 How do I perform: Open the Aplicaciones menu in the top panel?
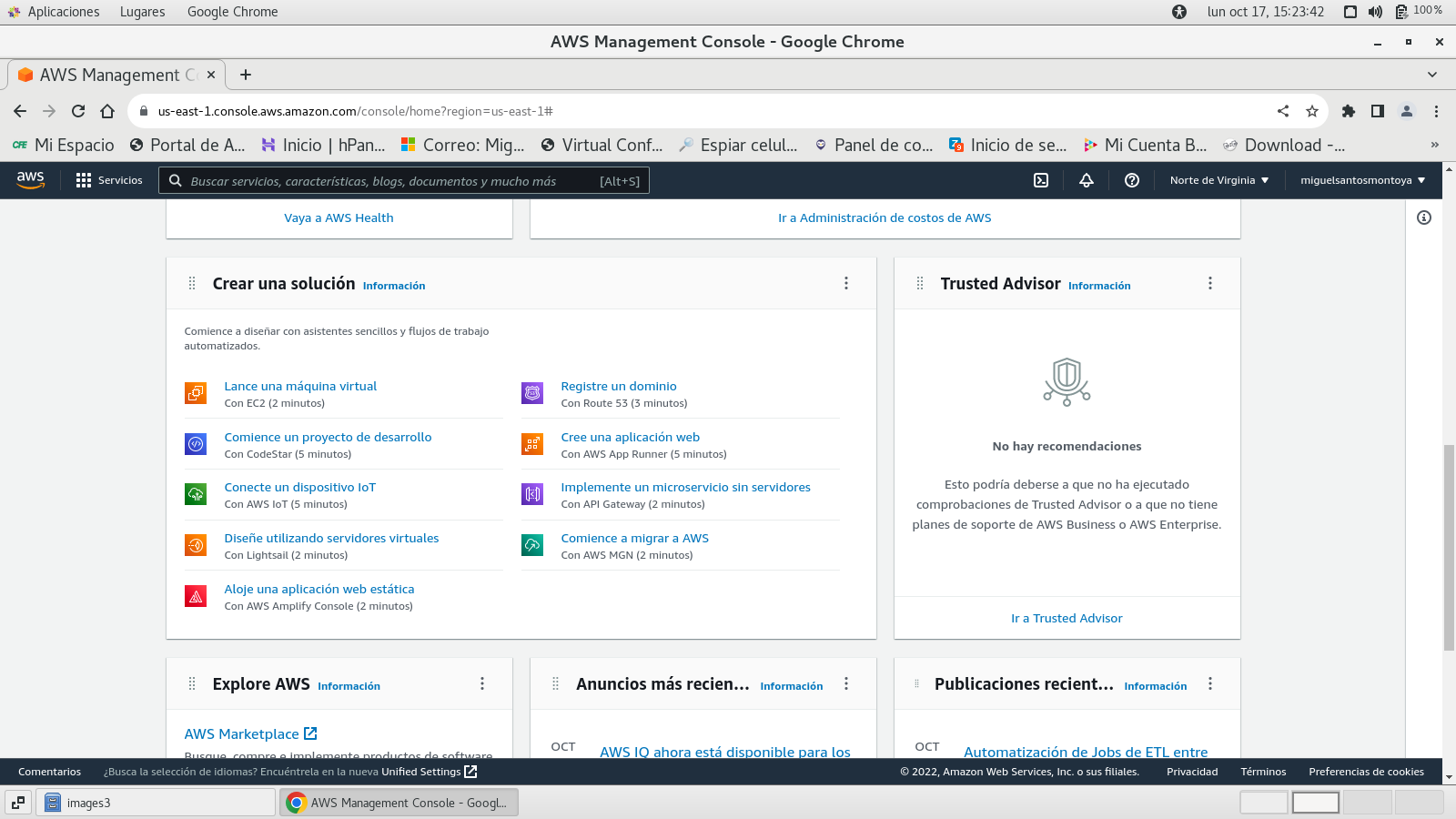point(63,12)
